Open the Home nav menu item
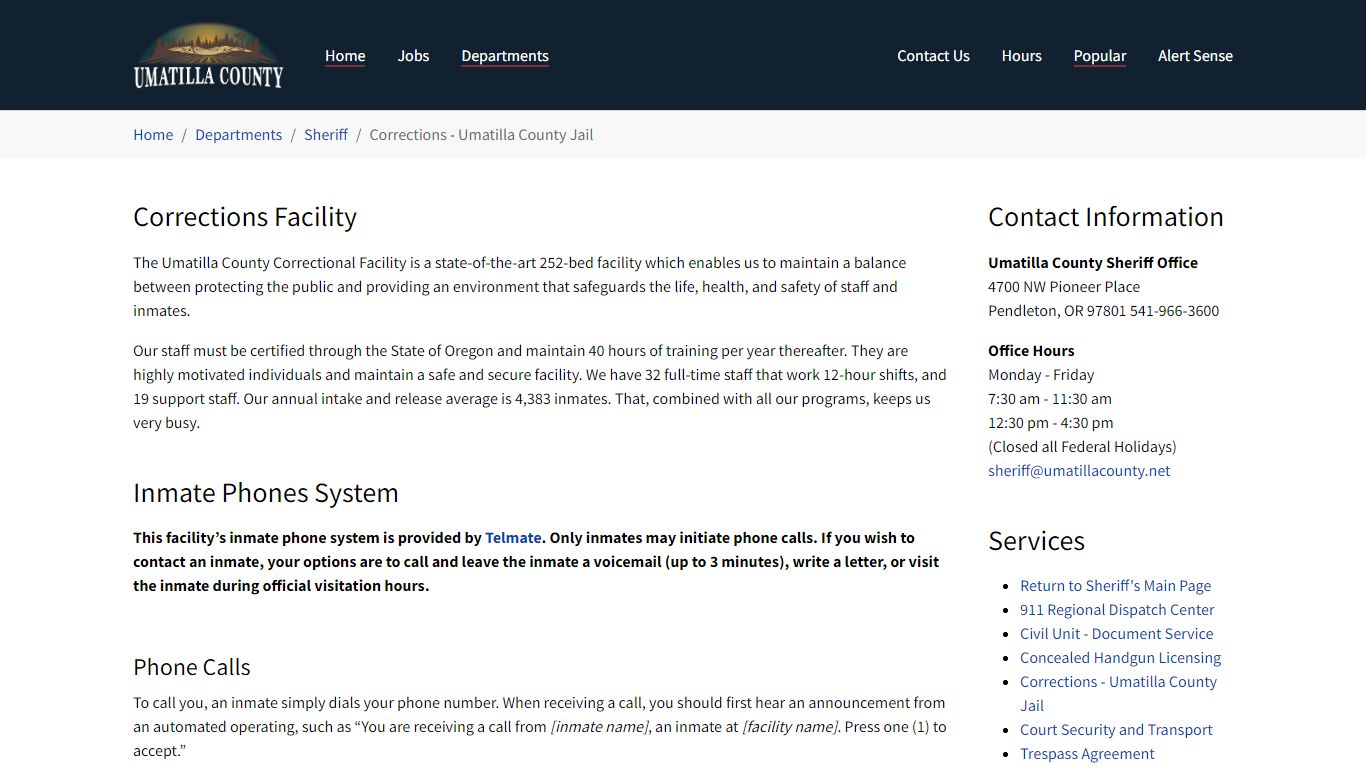Viewport: 1366px width, 768px height. click(x=345, y=56)
